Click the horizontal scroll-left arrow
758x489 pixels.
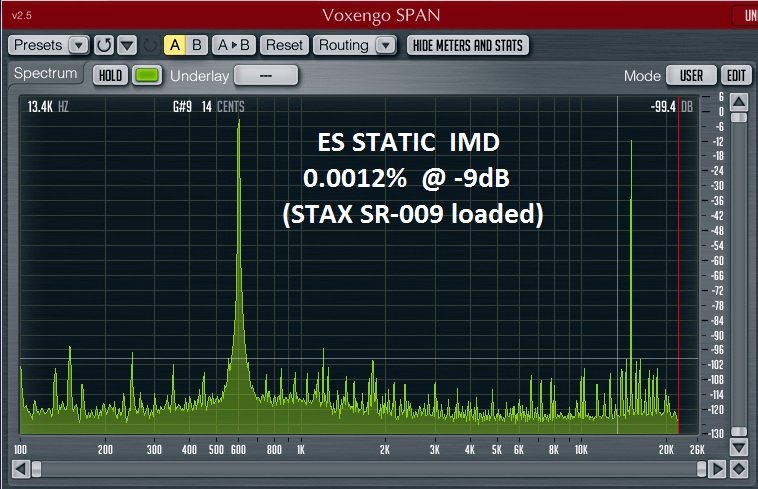21,469
